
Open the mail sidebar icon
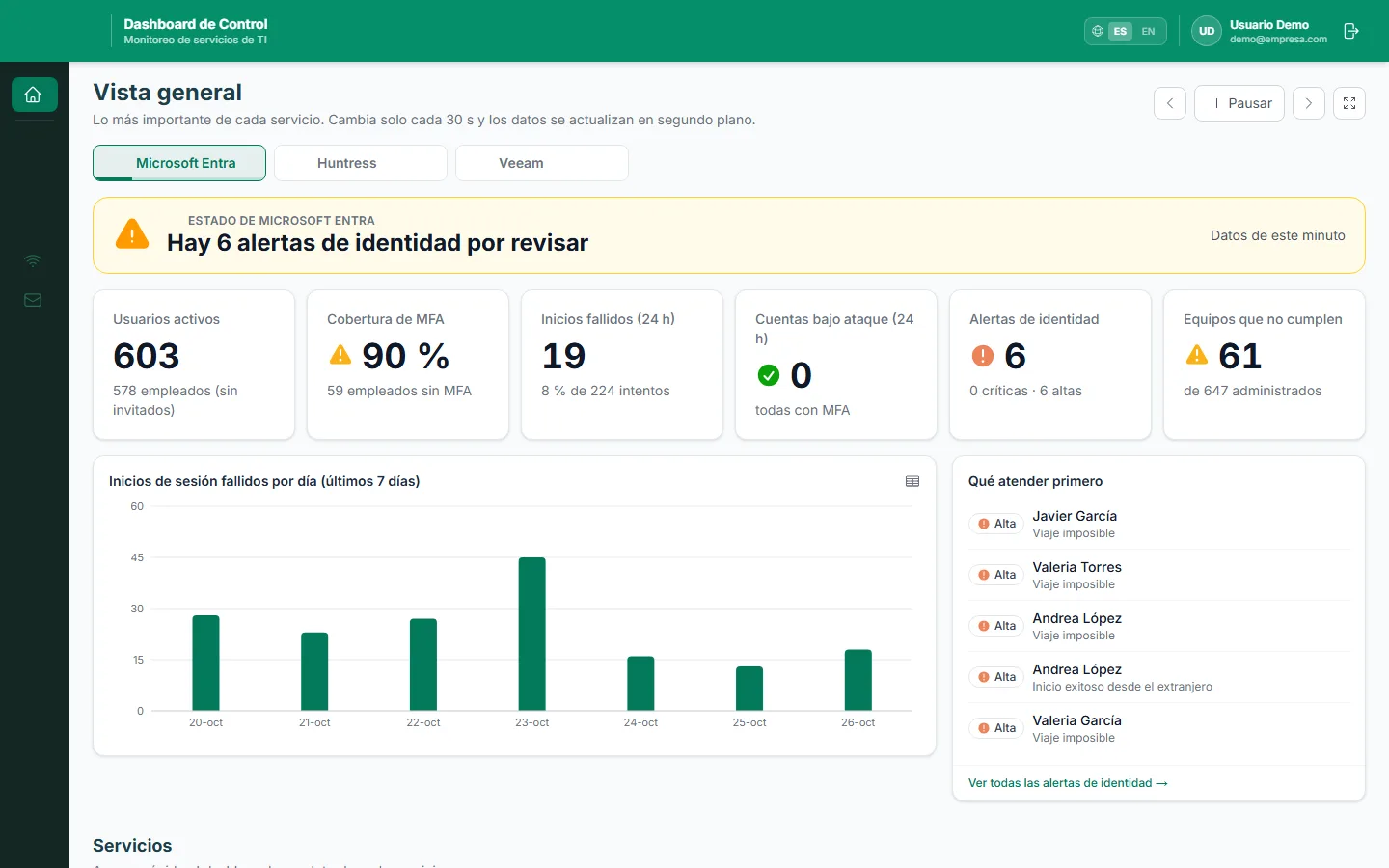pyautogui.click(x=33, y=300)
